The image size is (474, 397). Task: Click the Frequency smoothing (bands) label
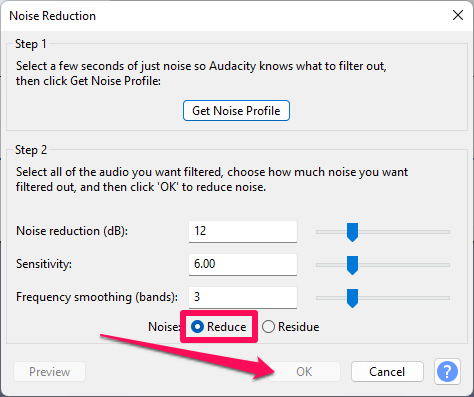[97, 297]
